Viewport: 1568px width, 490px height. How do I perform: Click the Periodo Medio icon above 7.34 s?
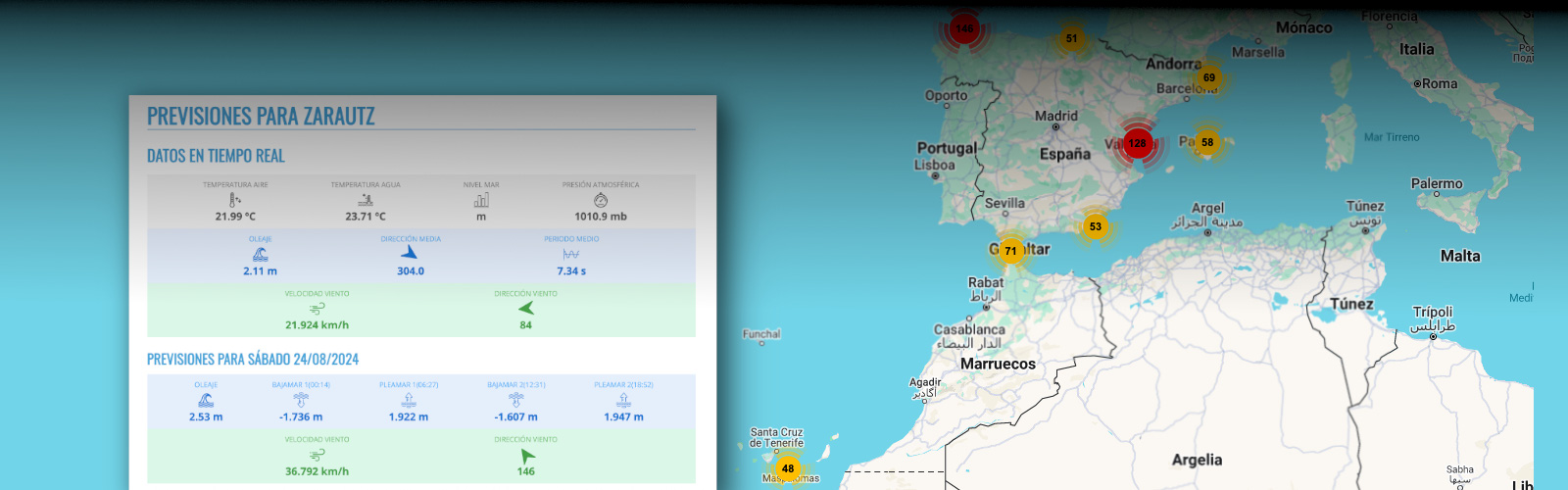tap(571, 254)
